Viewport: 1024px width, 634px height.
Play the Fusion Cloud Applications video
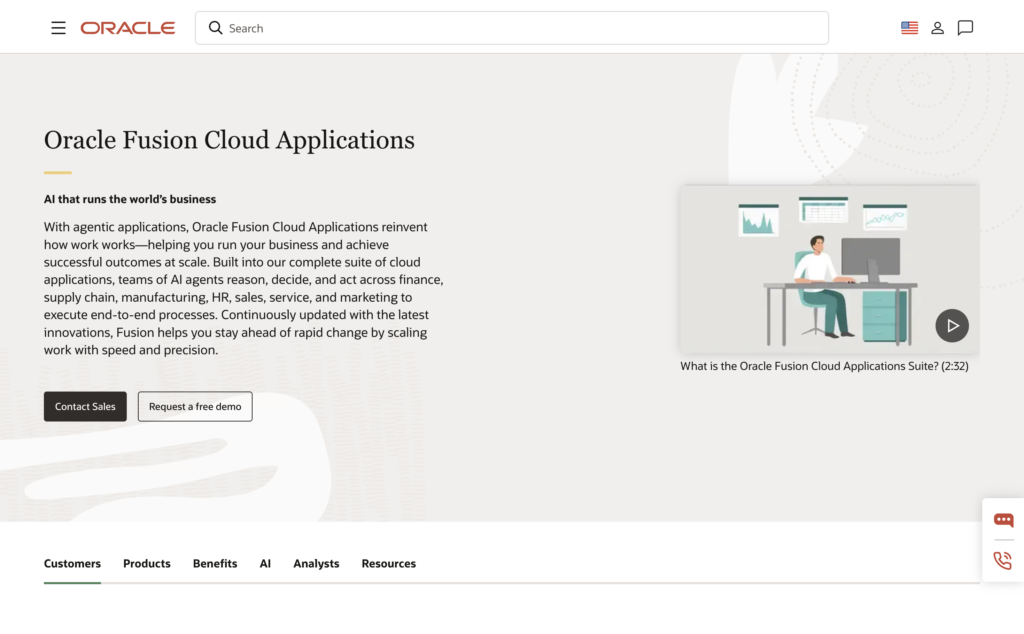[x=952, y=325]
